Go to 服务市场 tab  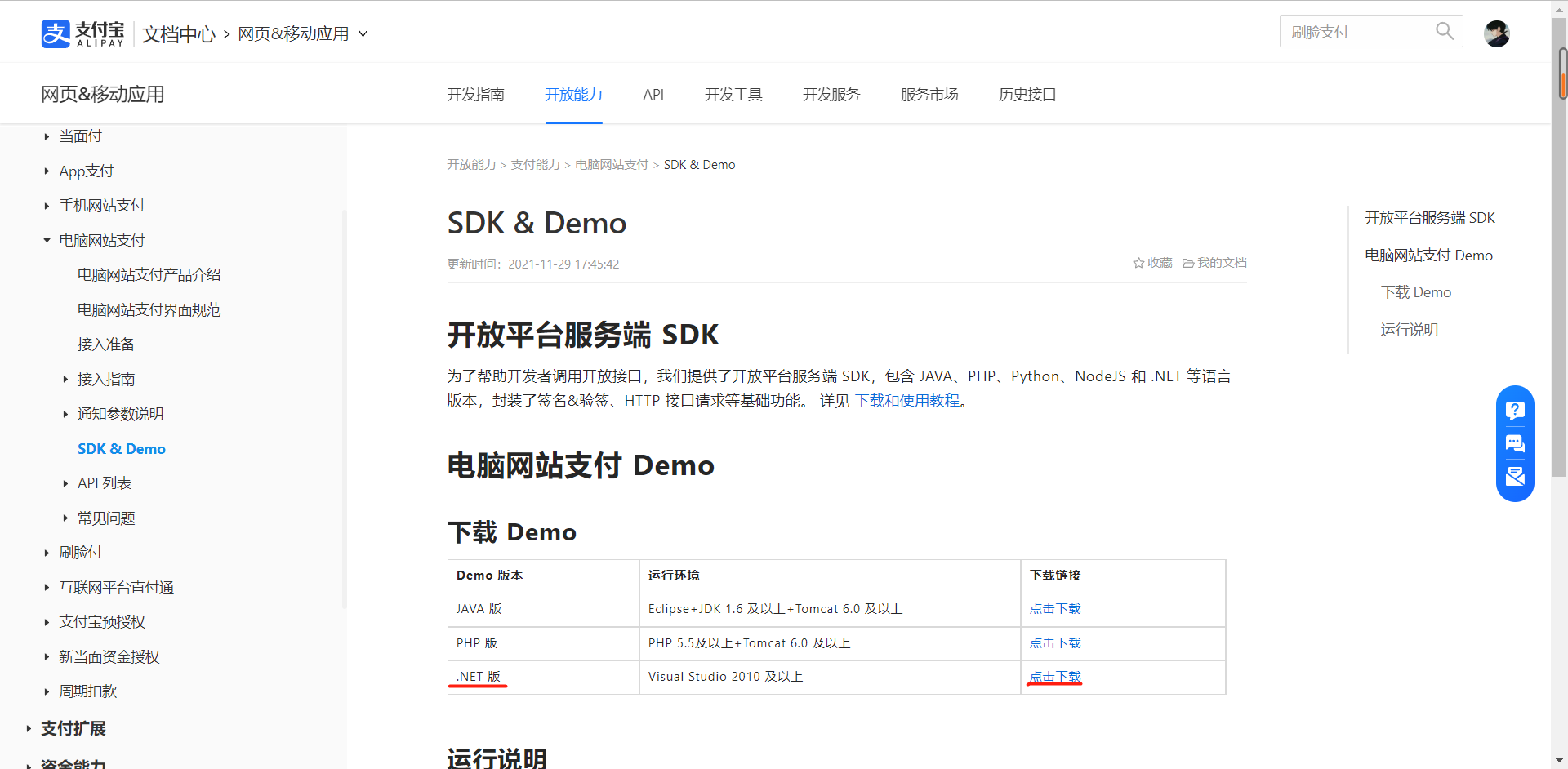click(929, 95)
